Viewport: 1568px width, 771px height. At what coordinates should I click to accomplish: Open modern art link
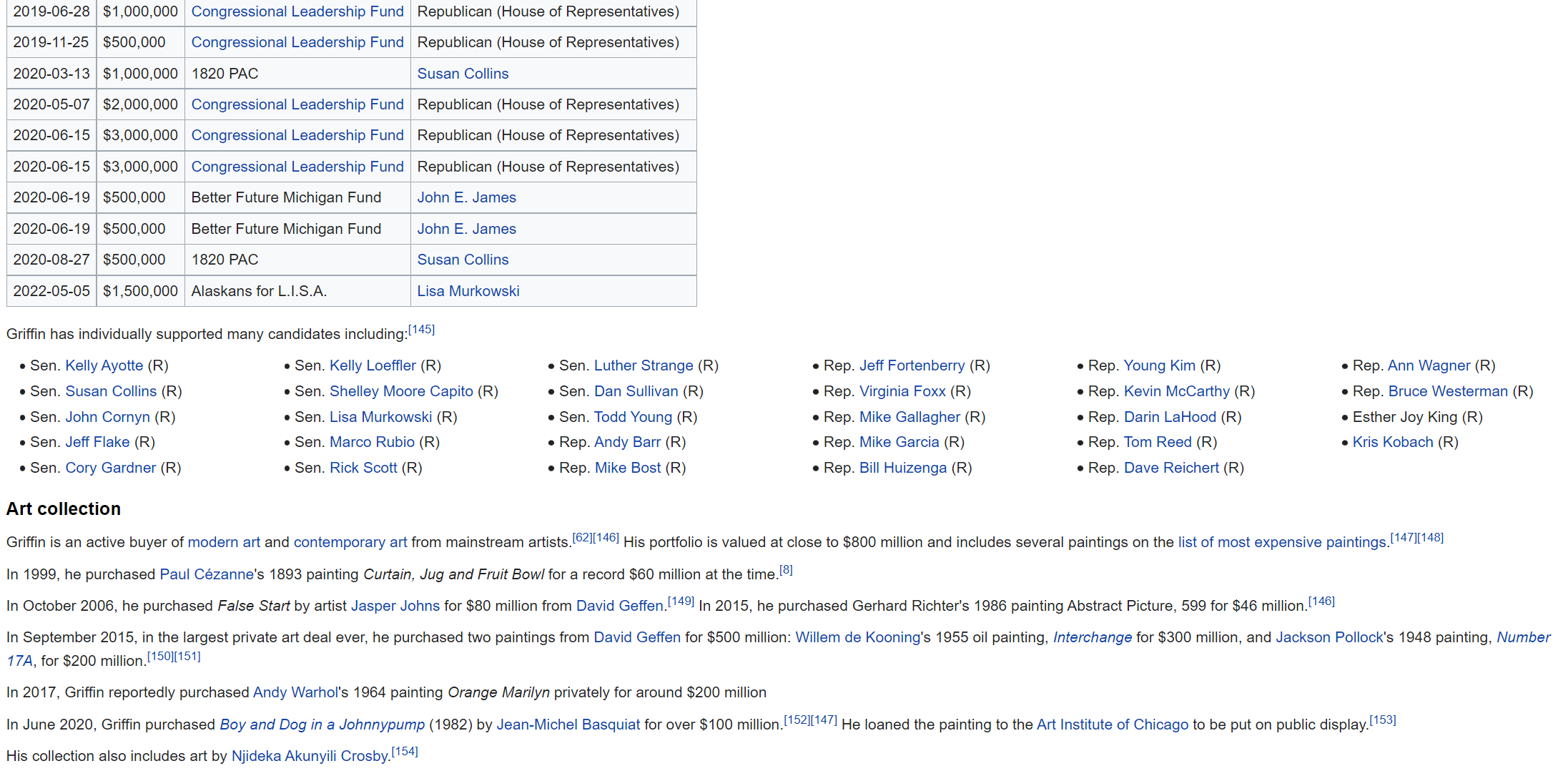224,542
